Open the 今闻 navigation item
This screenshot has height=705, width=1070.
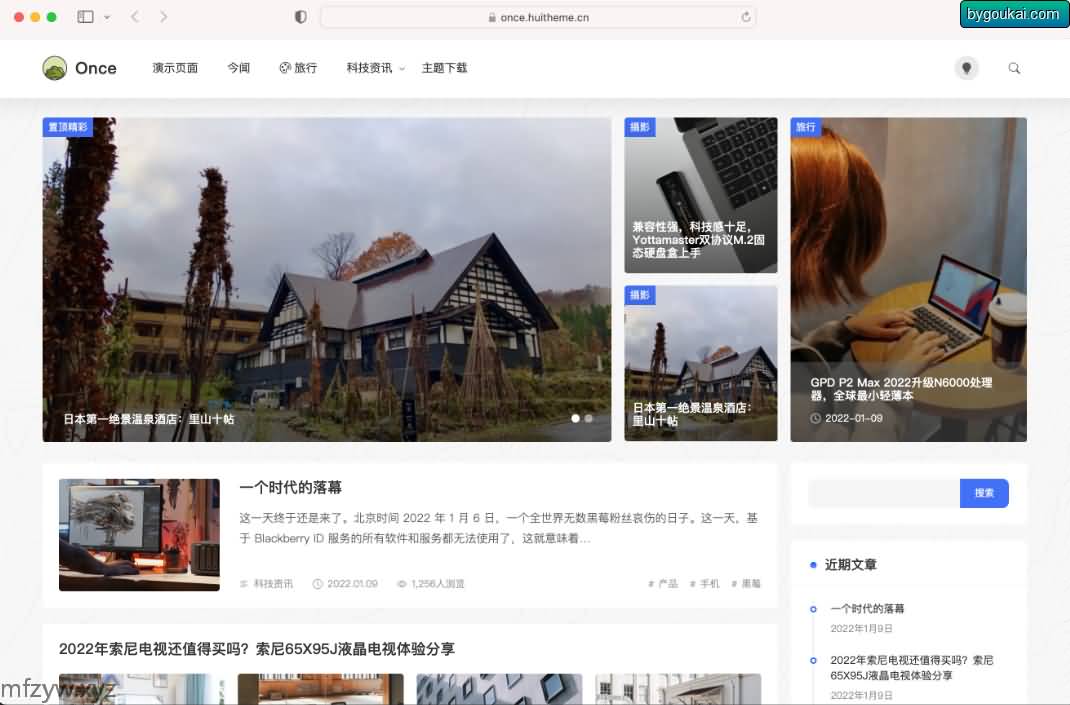[x=238, y=68]
